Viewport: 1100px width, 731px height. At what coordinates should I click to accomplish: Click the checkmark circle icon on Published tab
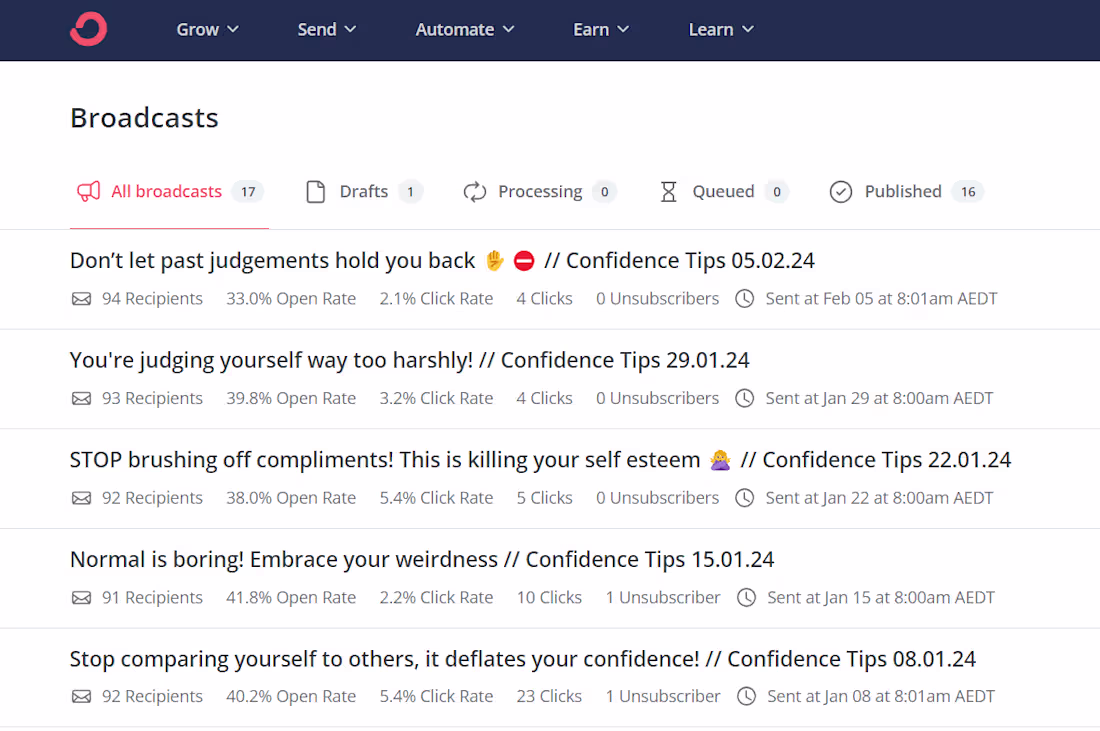[x=840, y=191]
